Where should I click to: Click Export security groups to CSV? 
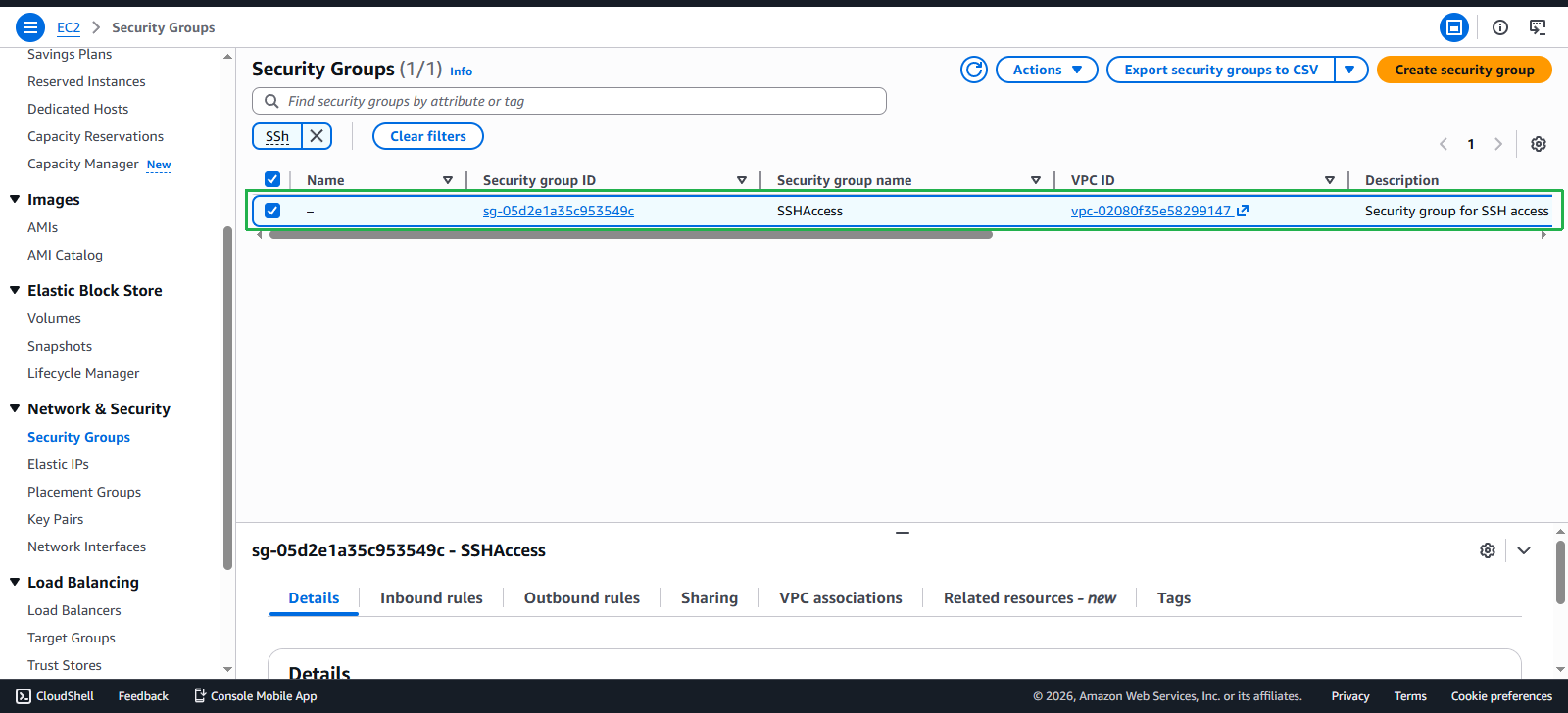pos(1221,70)
